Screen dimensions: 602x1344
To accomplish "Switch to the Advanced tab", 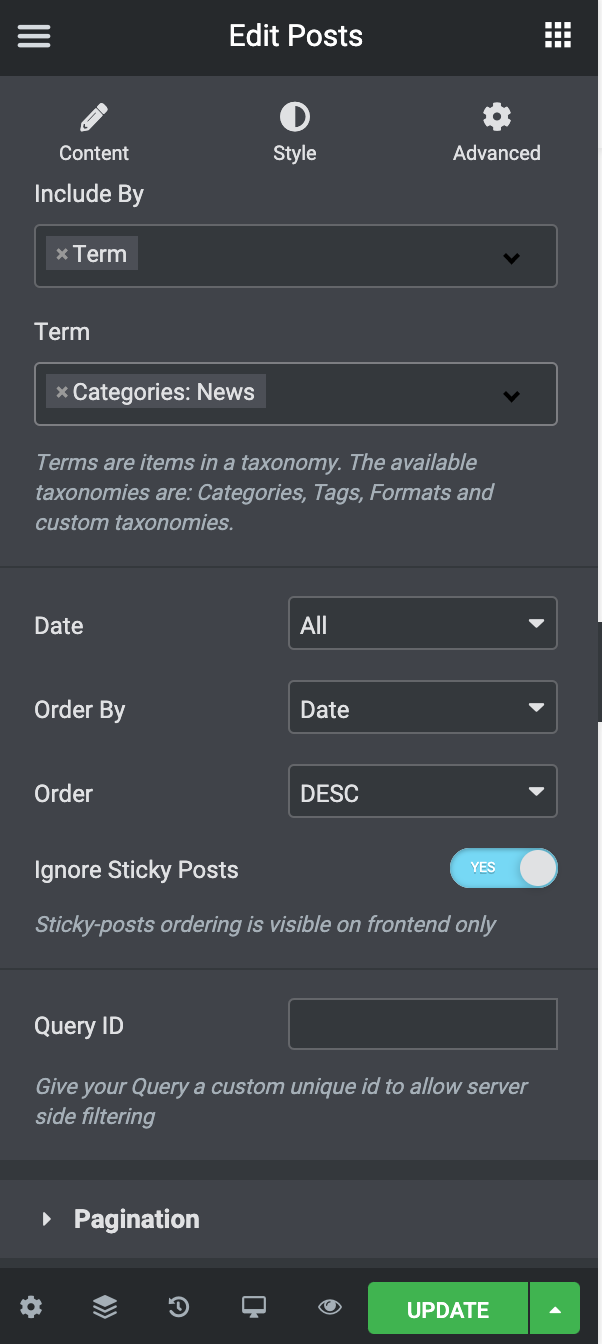I will tap(497, 133).
